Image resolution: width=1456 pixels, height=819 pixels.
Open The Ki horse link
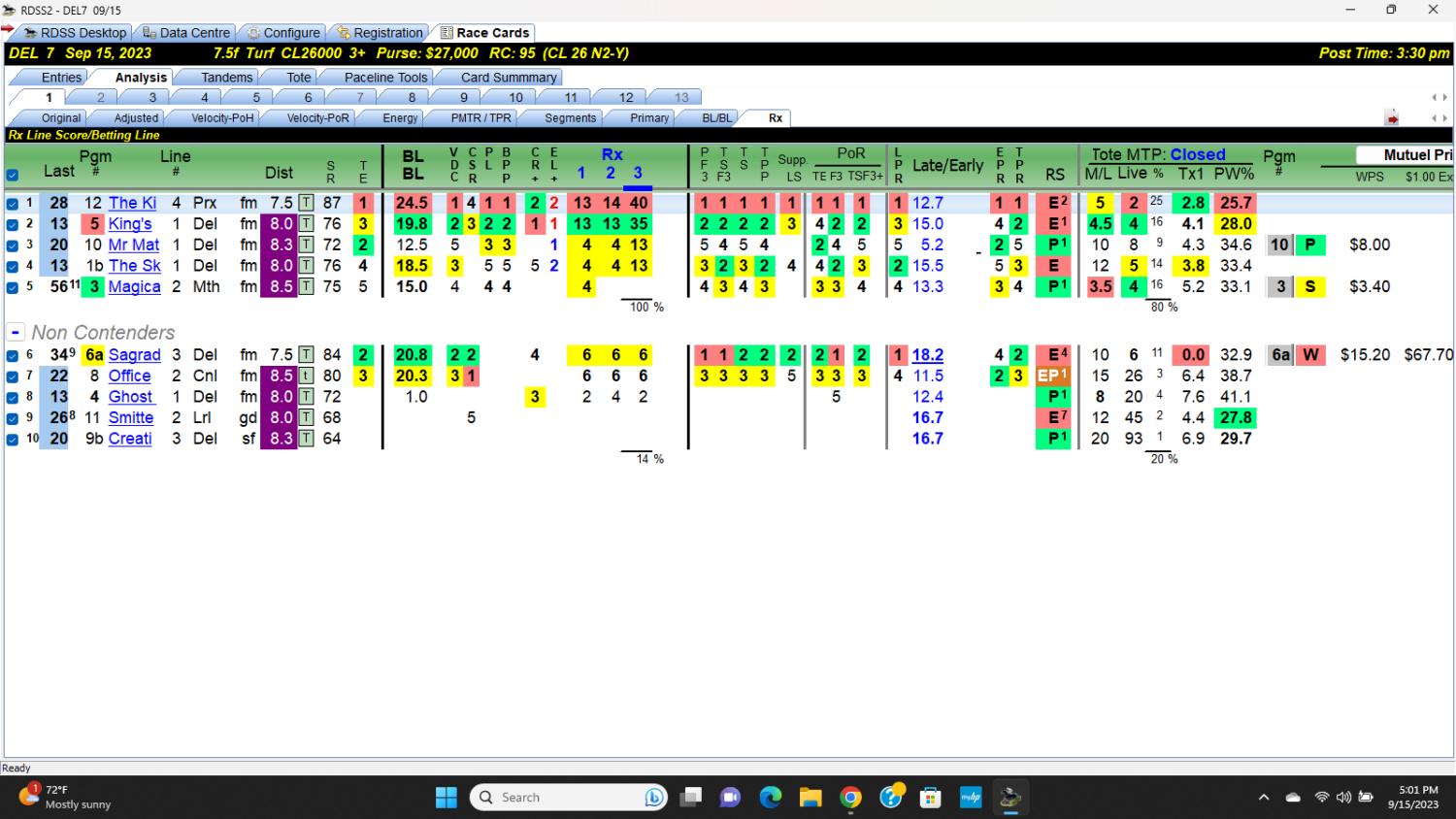click(x=132, y=203)
